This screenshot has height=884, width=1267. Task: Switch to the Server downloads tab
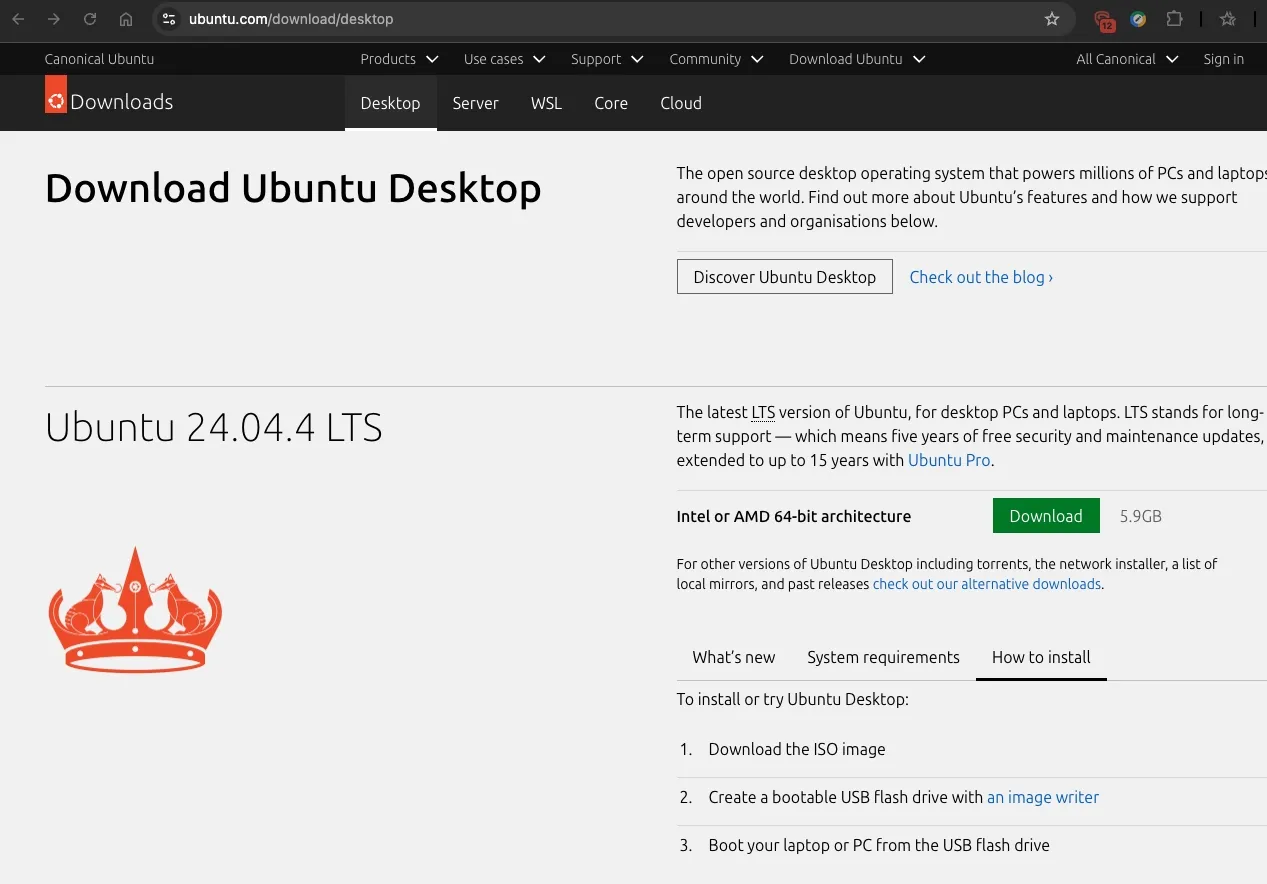pos(475,103)
